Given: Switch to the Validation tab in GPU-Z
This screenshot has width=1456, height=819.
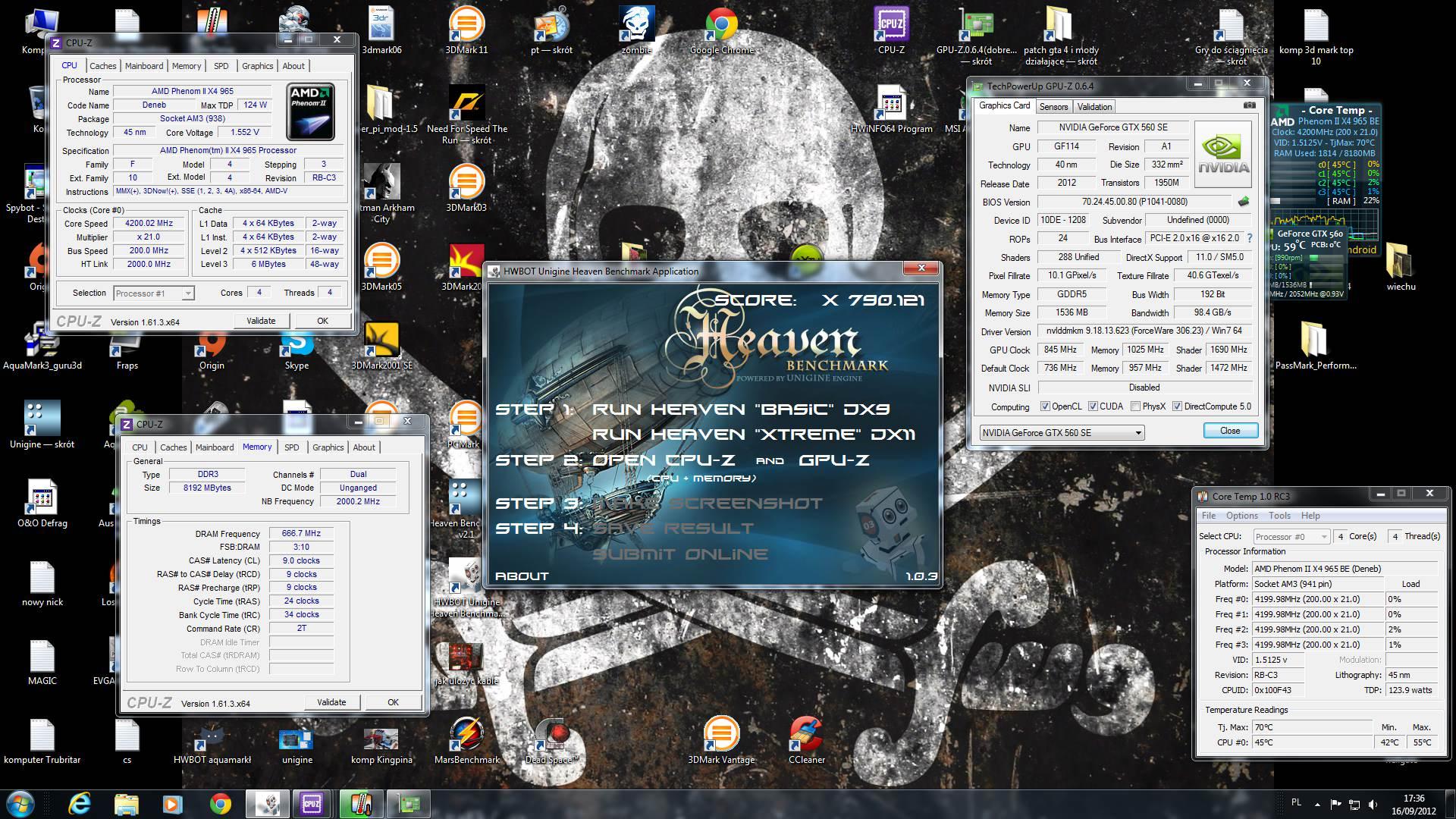Looking at the screenshot, I should (x=1094, y=107).
